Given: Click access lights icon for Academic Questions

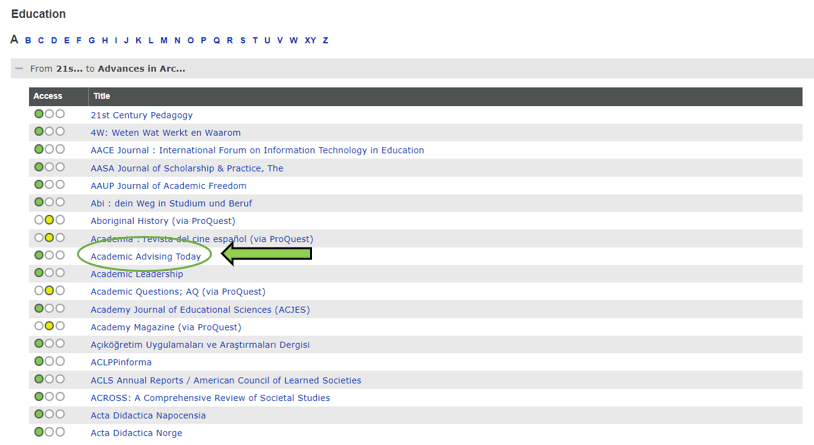Looking at the screenshot, I should point(49,290).
